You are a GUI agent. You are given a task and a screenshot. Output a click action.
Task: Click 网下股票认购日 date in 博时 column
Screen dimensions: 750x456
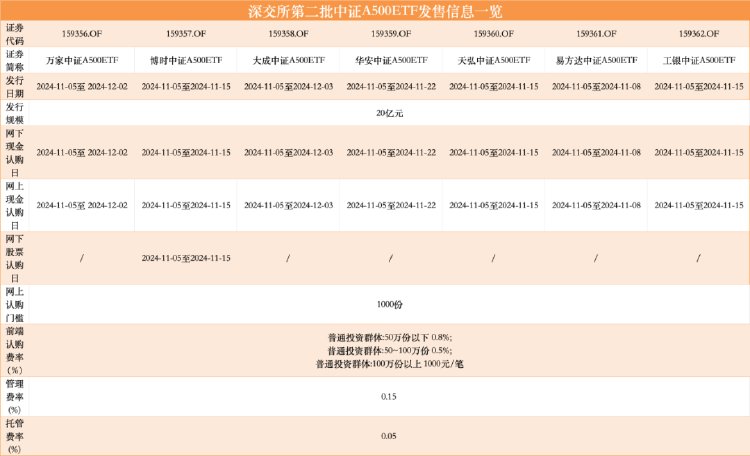(186, 258)
